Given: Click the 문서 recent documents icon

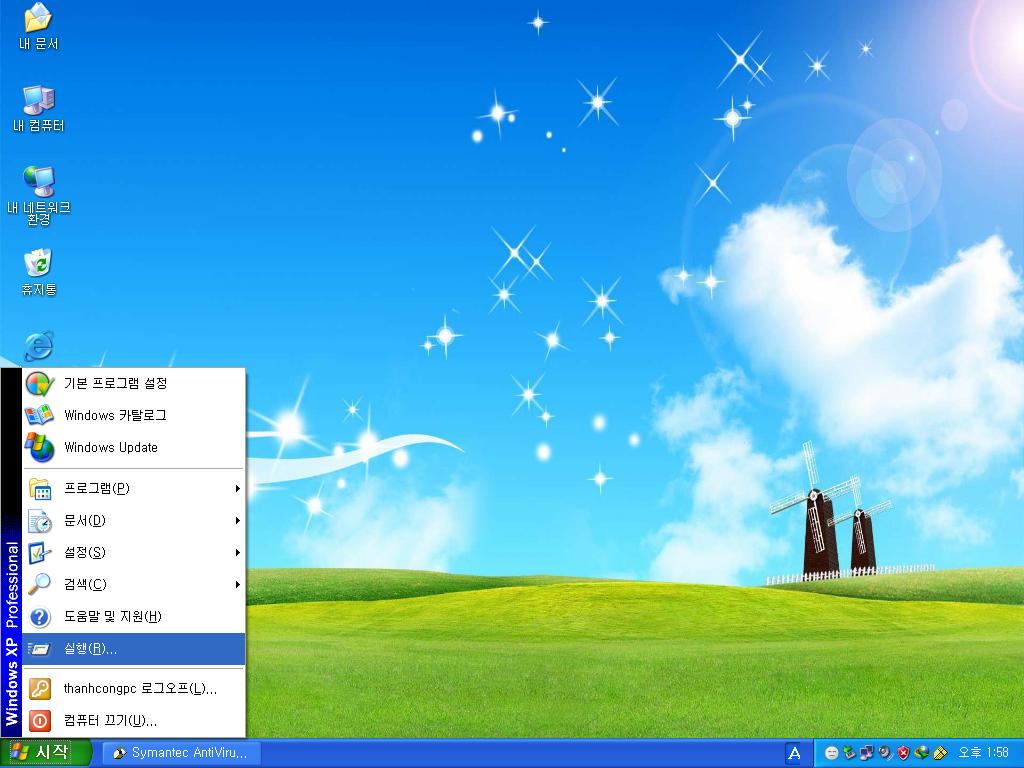Looking at the screenshot, I should [x=40, y=520].
